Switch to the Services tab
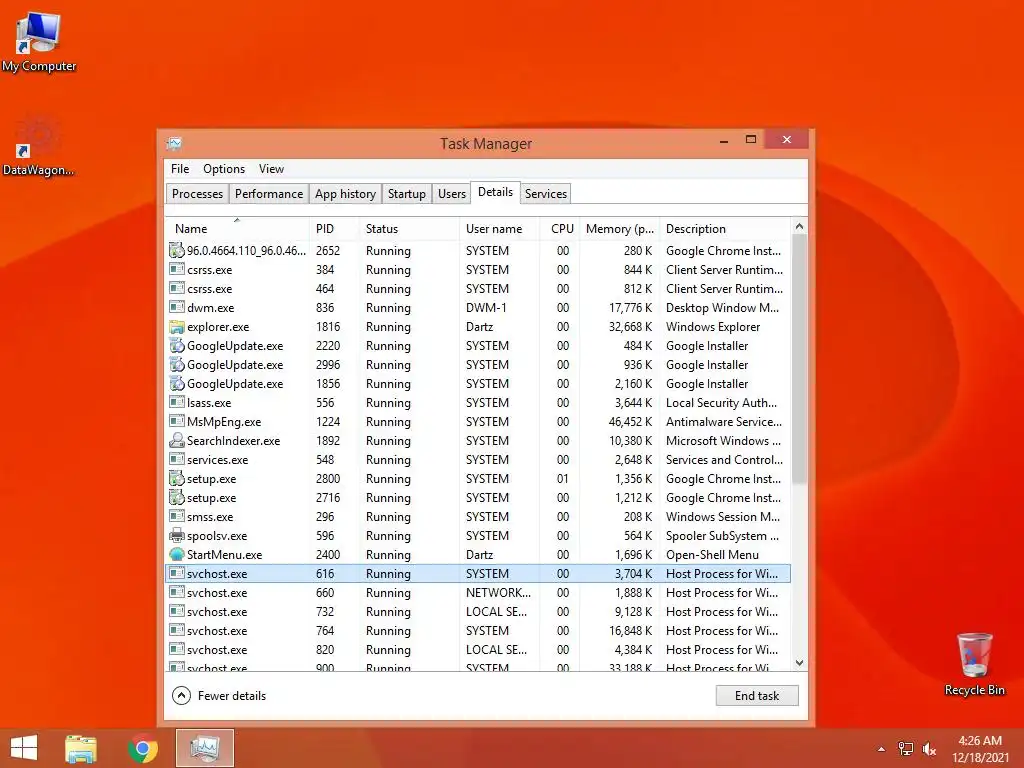The image size is (1024, 768). tap(546, 194)
